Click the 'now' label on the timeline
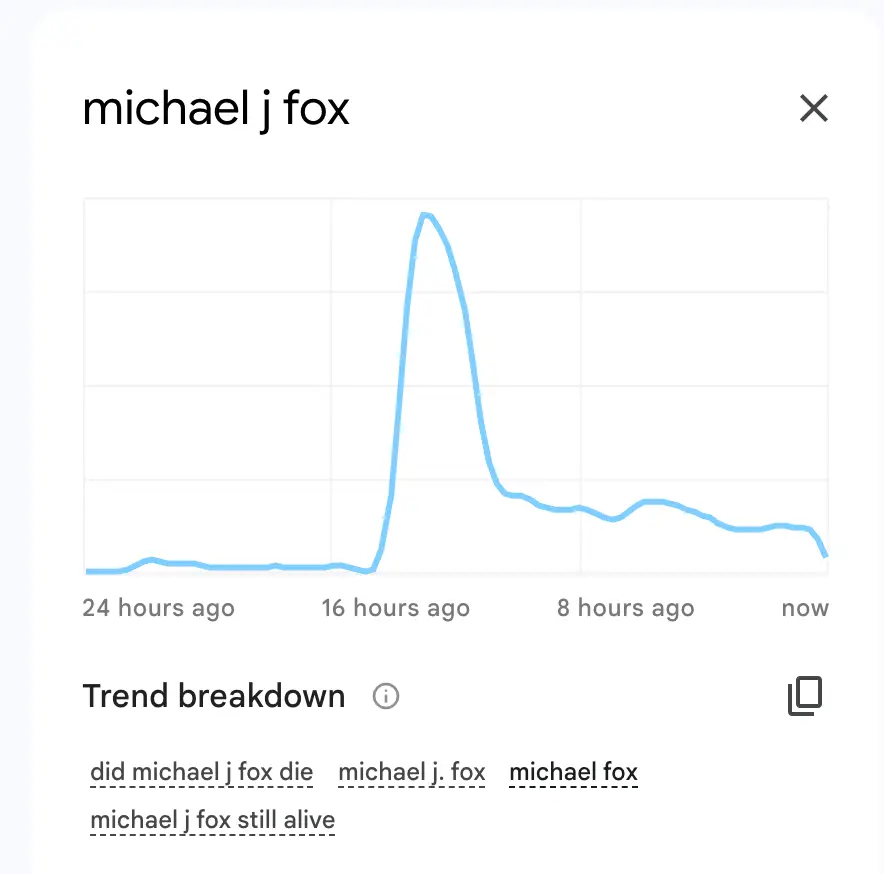The image size is (884, 874). (806, 607)
